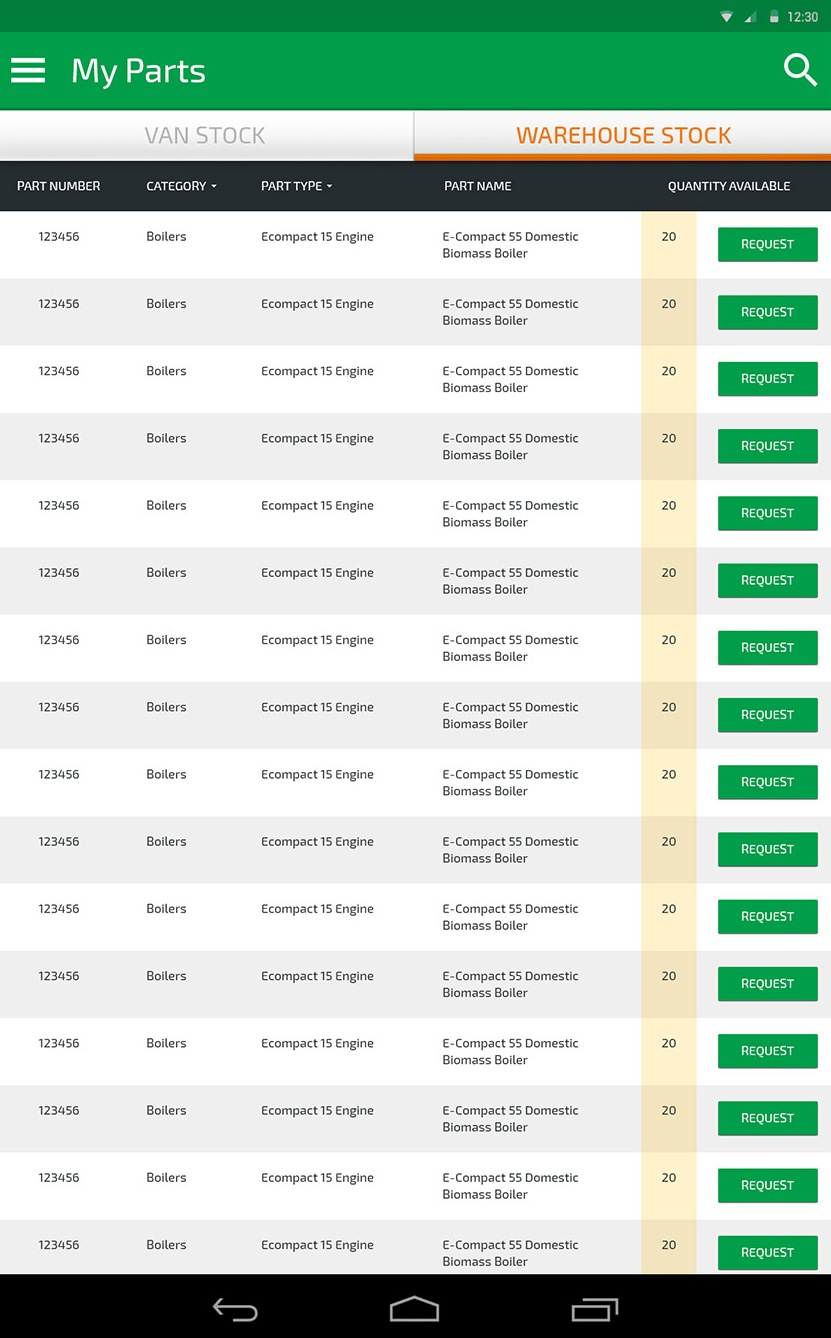Select the first E-Compact 55 Domestic row
Image resolution: width=831 pixels, height=1338 pixels.
click(415, 245)
